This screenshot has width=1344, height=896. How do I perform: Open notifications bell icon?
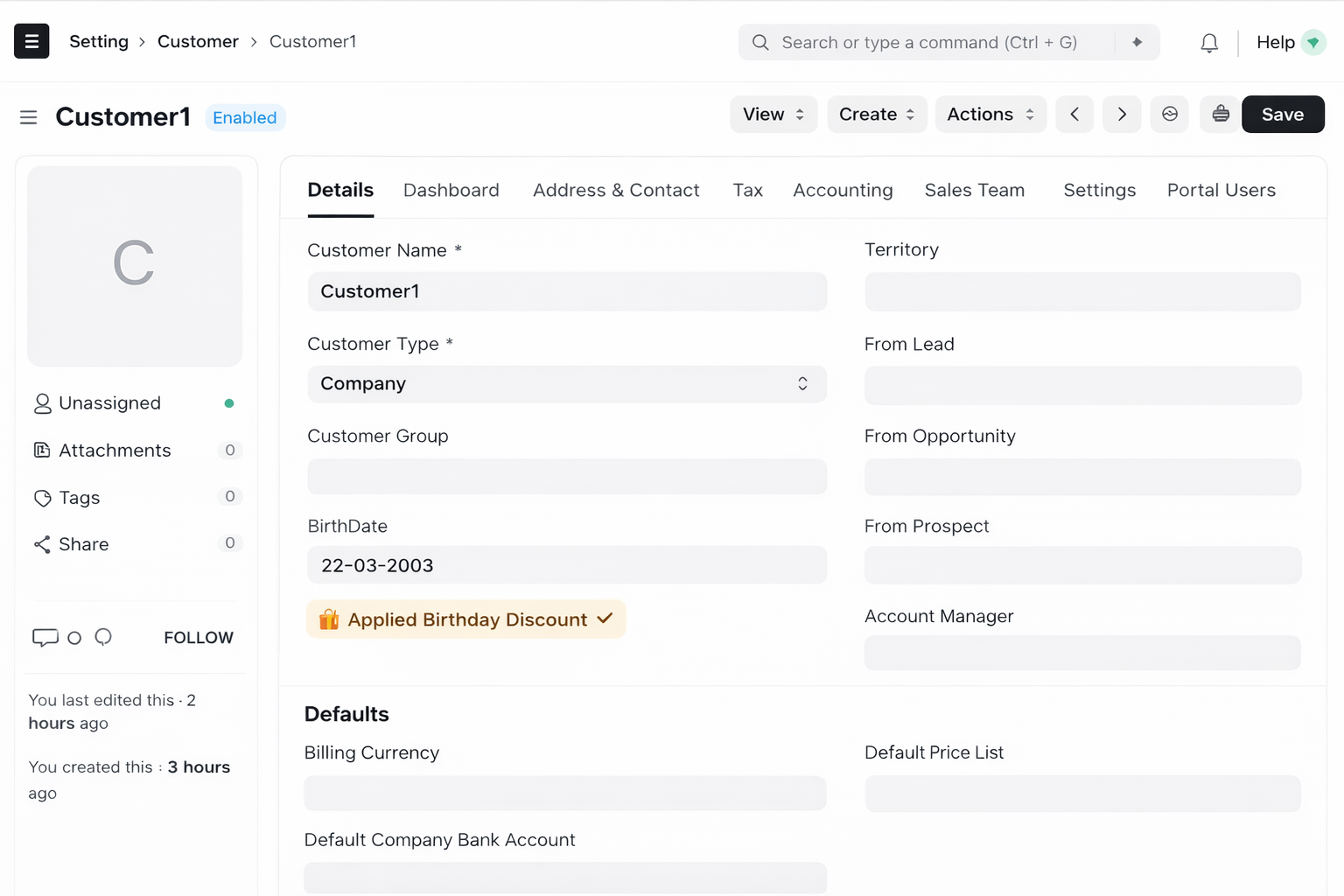[x=1209, y=42]
